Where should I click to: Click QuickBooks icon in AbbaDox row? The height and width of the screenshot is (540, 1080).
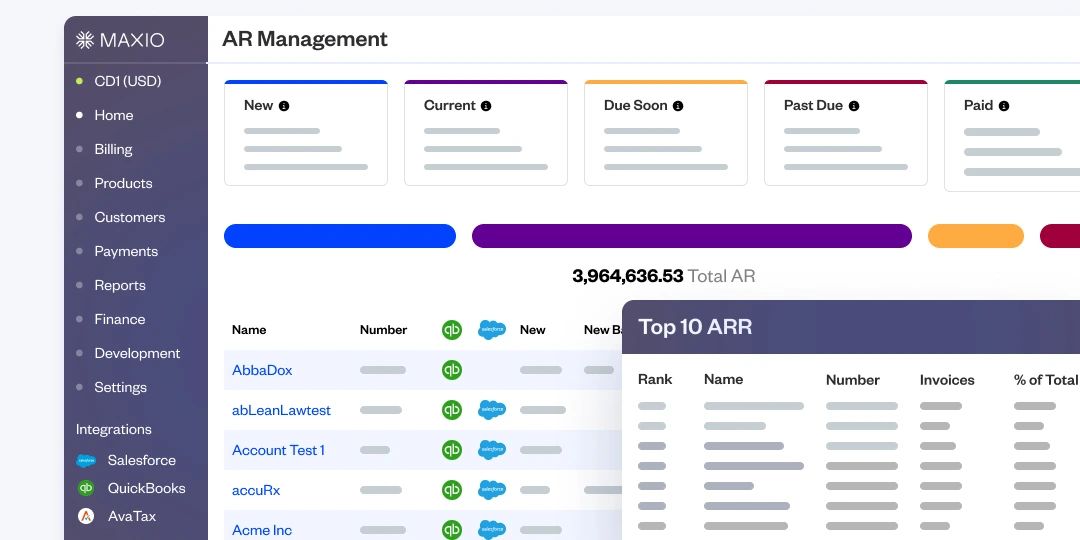click(452, 370)
